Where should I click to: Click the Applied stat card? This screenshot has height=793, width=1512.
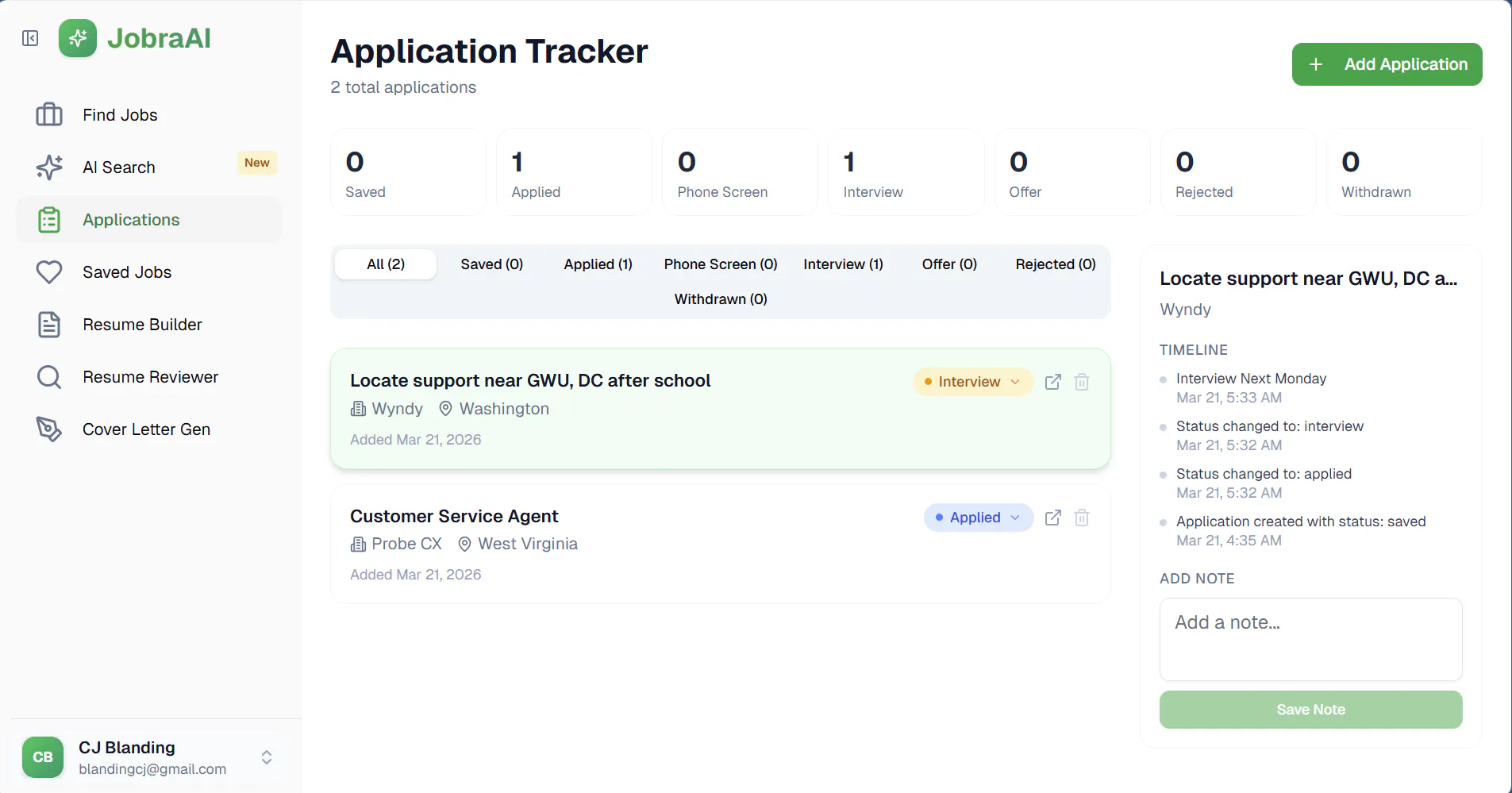[x=574, y=172]
